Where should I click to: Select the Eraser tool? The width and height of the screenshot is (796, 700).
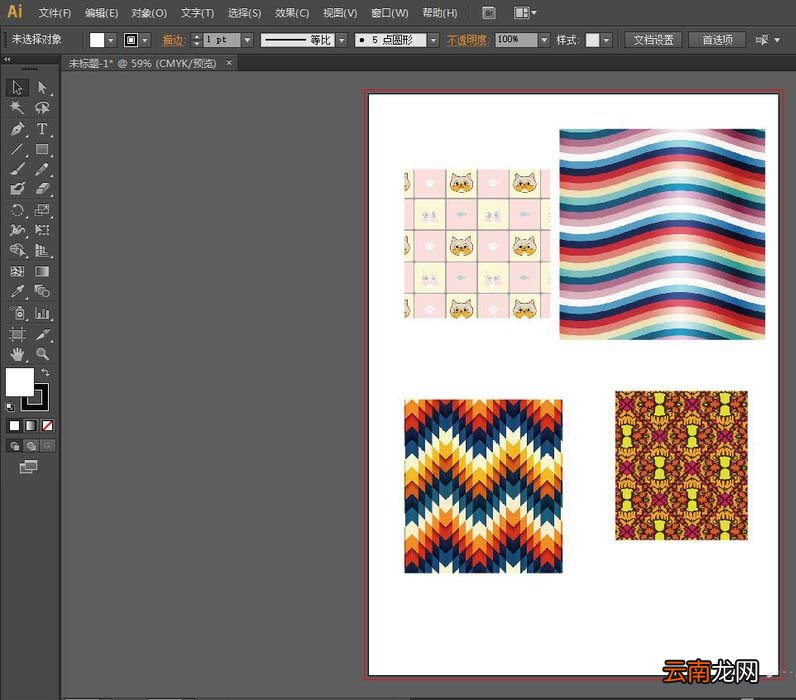[42, 189]
